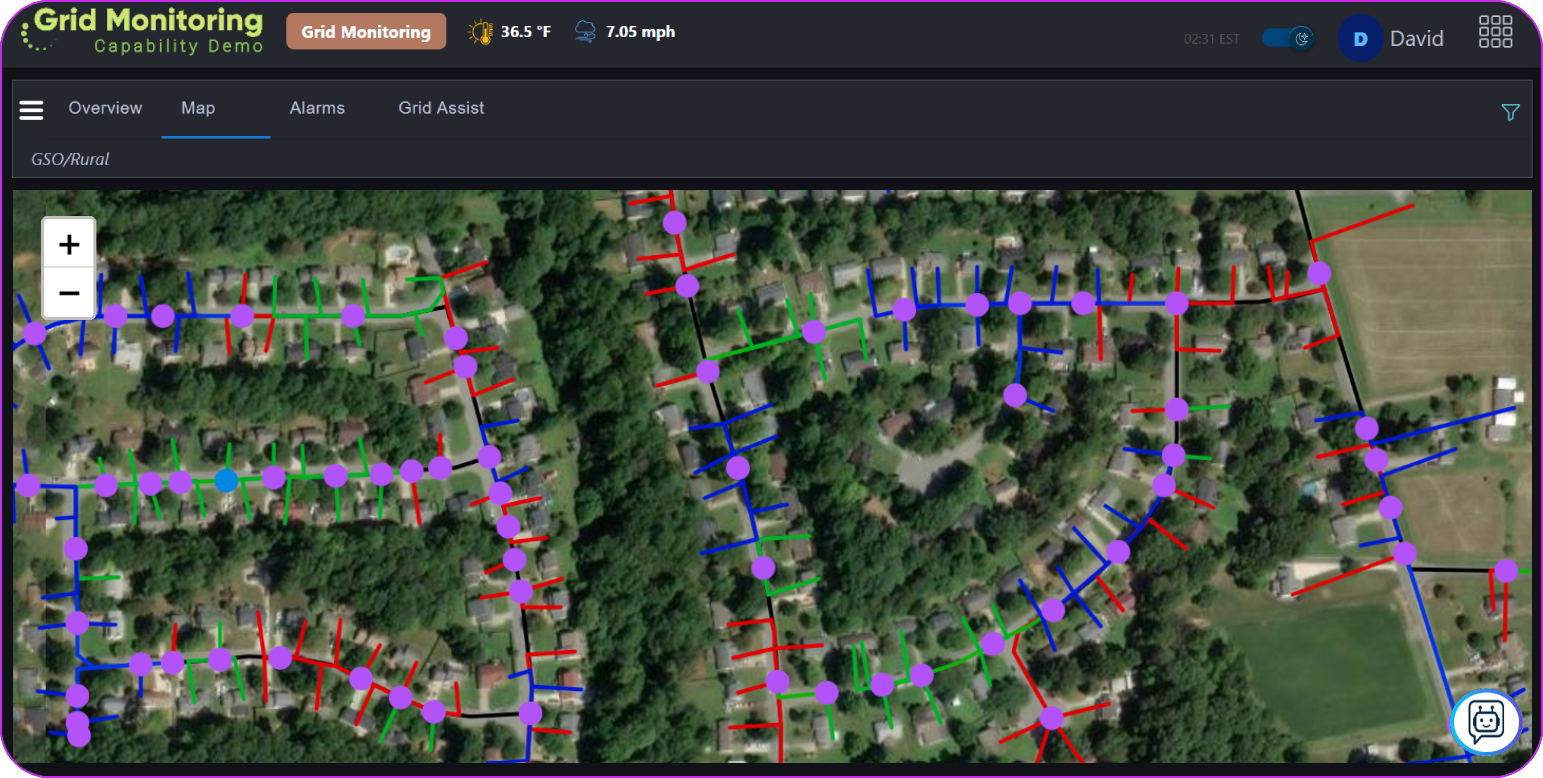Select the Map tab

tap(198, 108)
